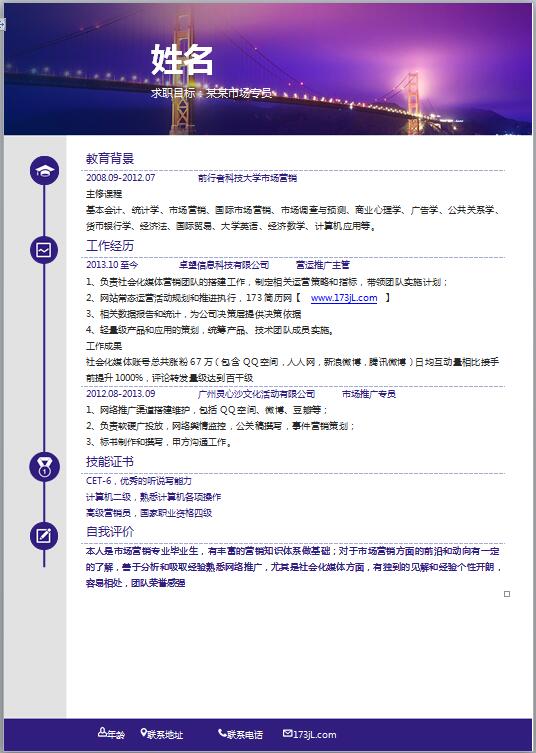This screenshot has width=536, height=753.
Task: Click the 技能证书 section heading
Action: pos(110,462)
